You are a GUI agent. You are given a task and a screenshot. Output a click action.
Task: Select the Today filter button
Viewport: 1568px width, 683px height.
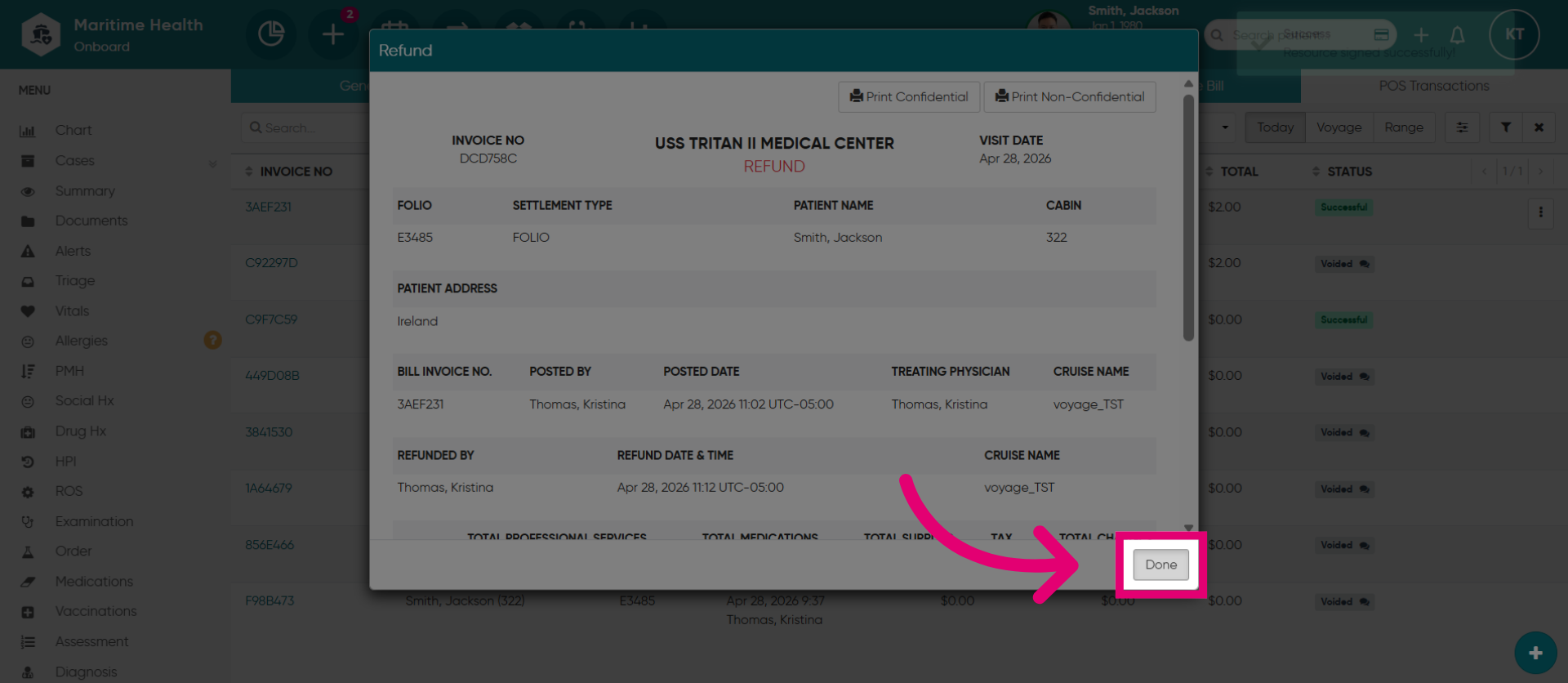pos(1275,127)
